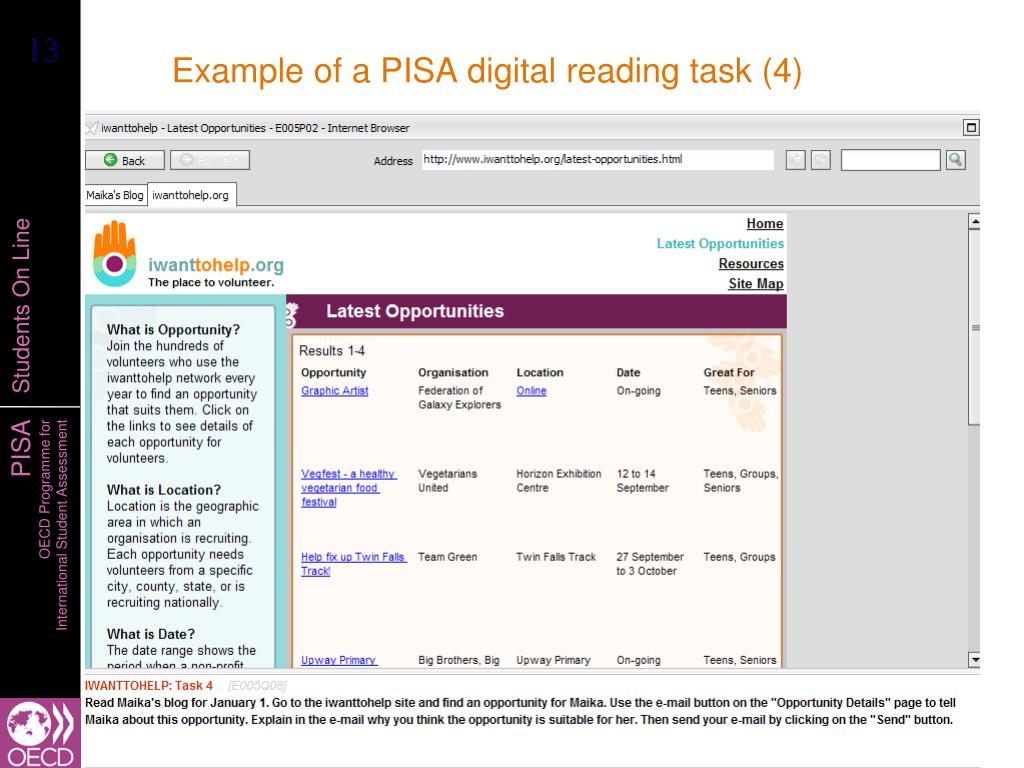Click the search magnifier icon

(x=955, y=159)
